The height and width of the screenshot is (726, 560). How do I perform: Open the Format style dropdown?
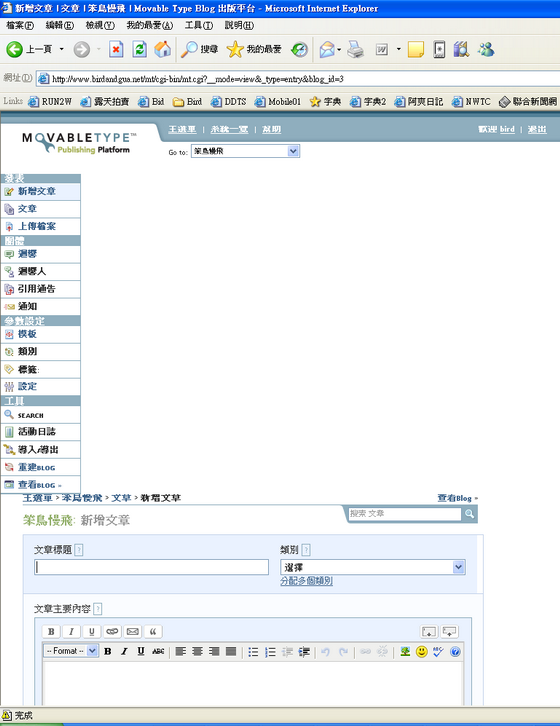tap(71, 651)
